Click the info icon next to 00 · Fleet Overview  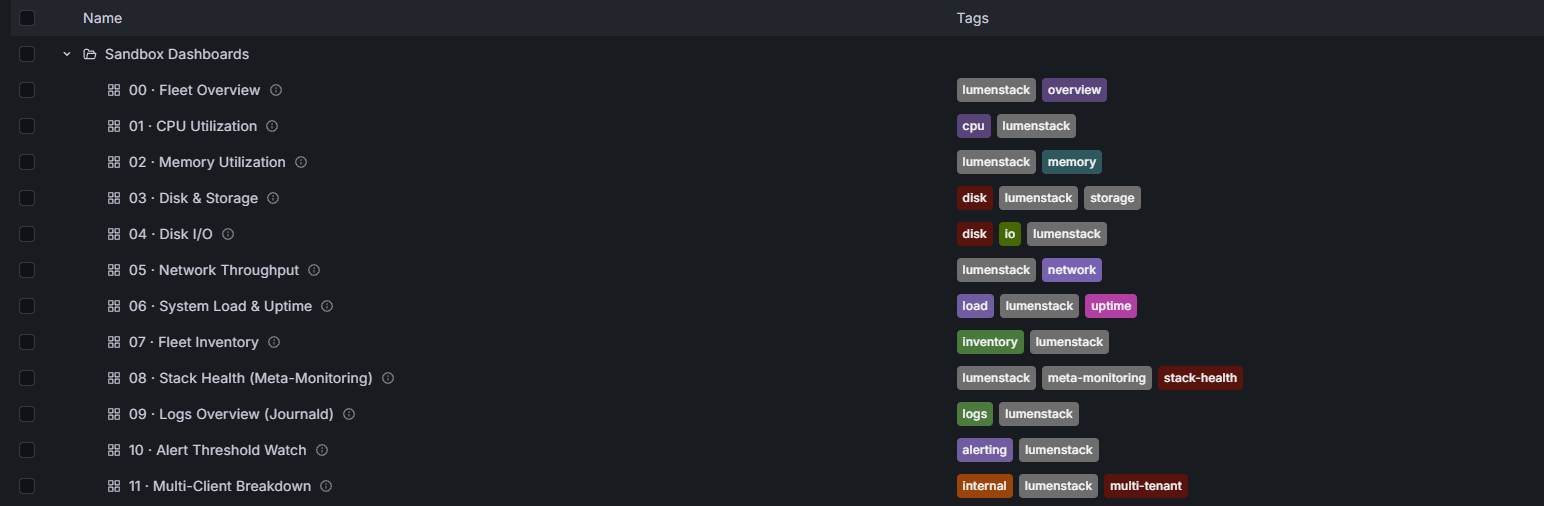point(276,90)
